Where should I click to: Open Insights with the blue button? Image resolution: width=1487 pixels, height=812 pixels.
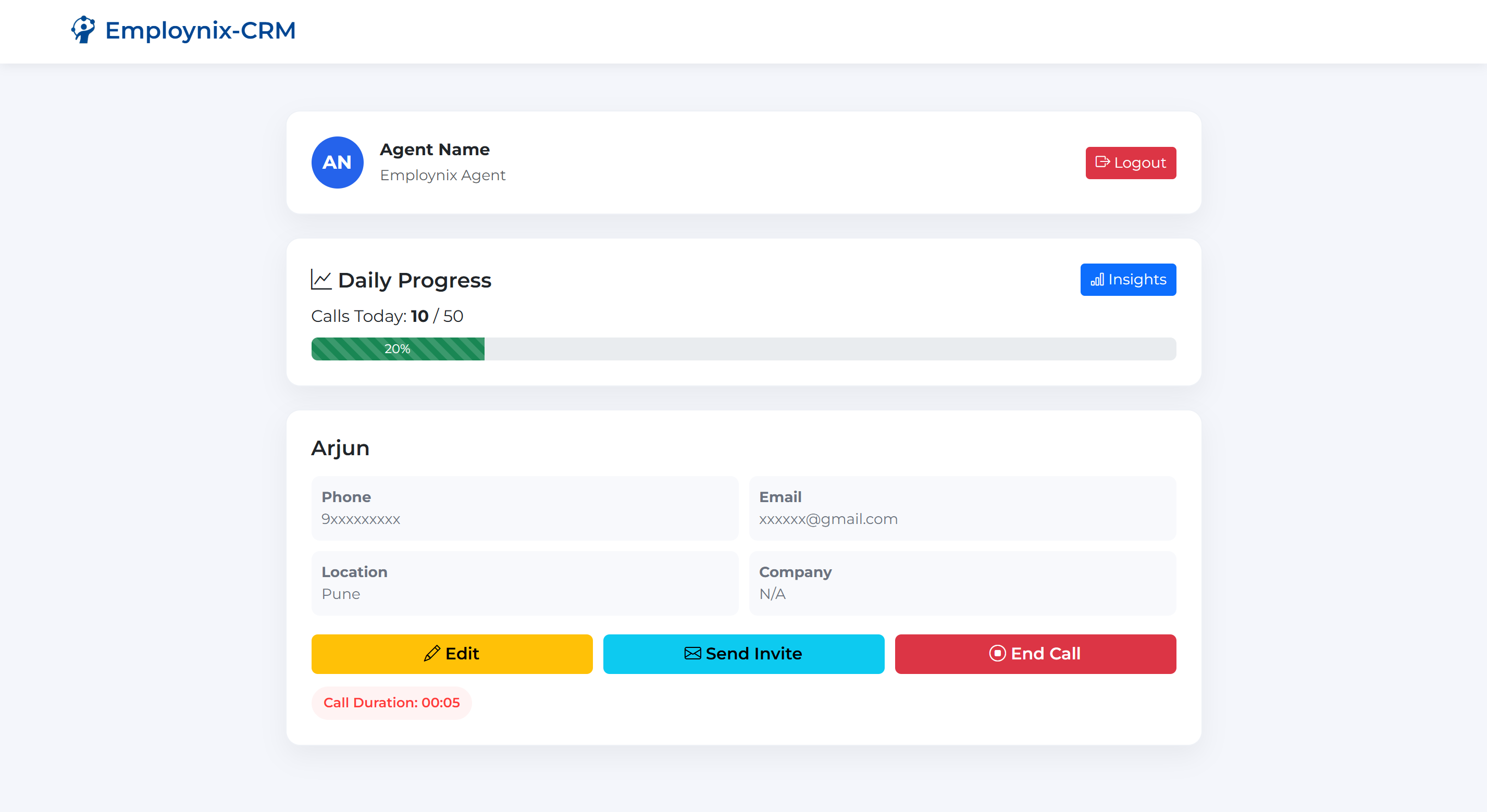(1127, 280)
